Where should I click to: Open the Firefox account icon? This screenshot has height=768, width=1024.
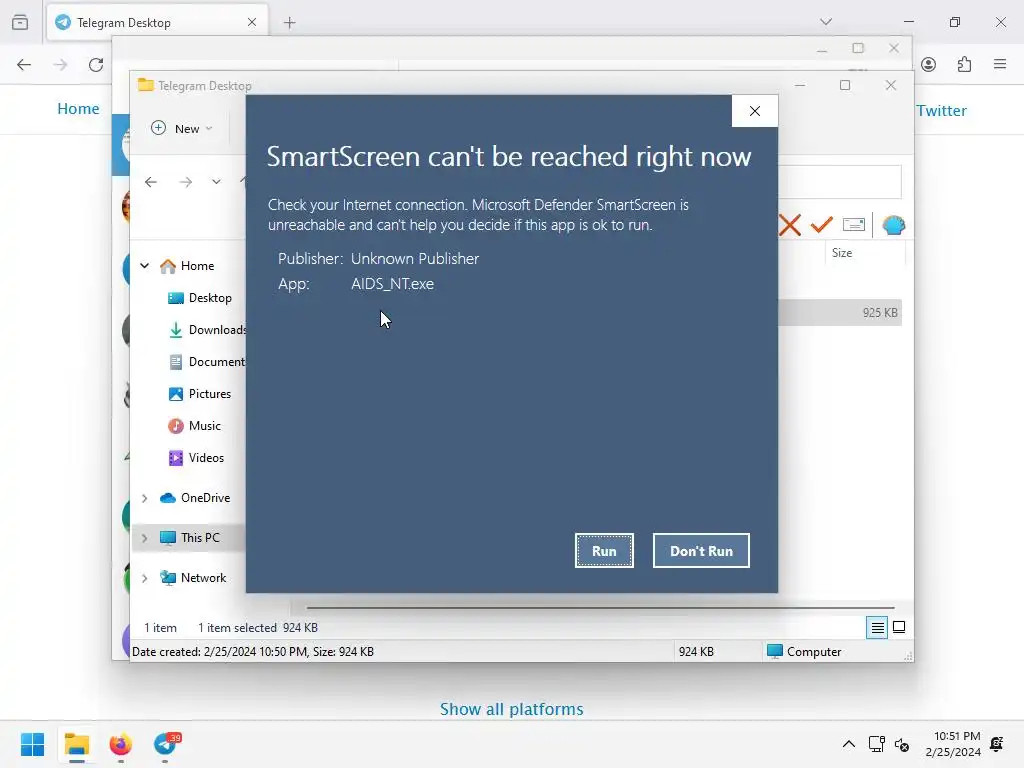(929, 64)
